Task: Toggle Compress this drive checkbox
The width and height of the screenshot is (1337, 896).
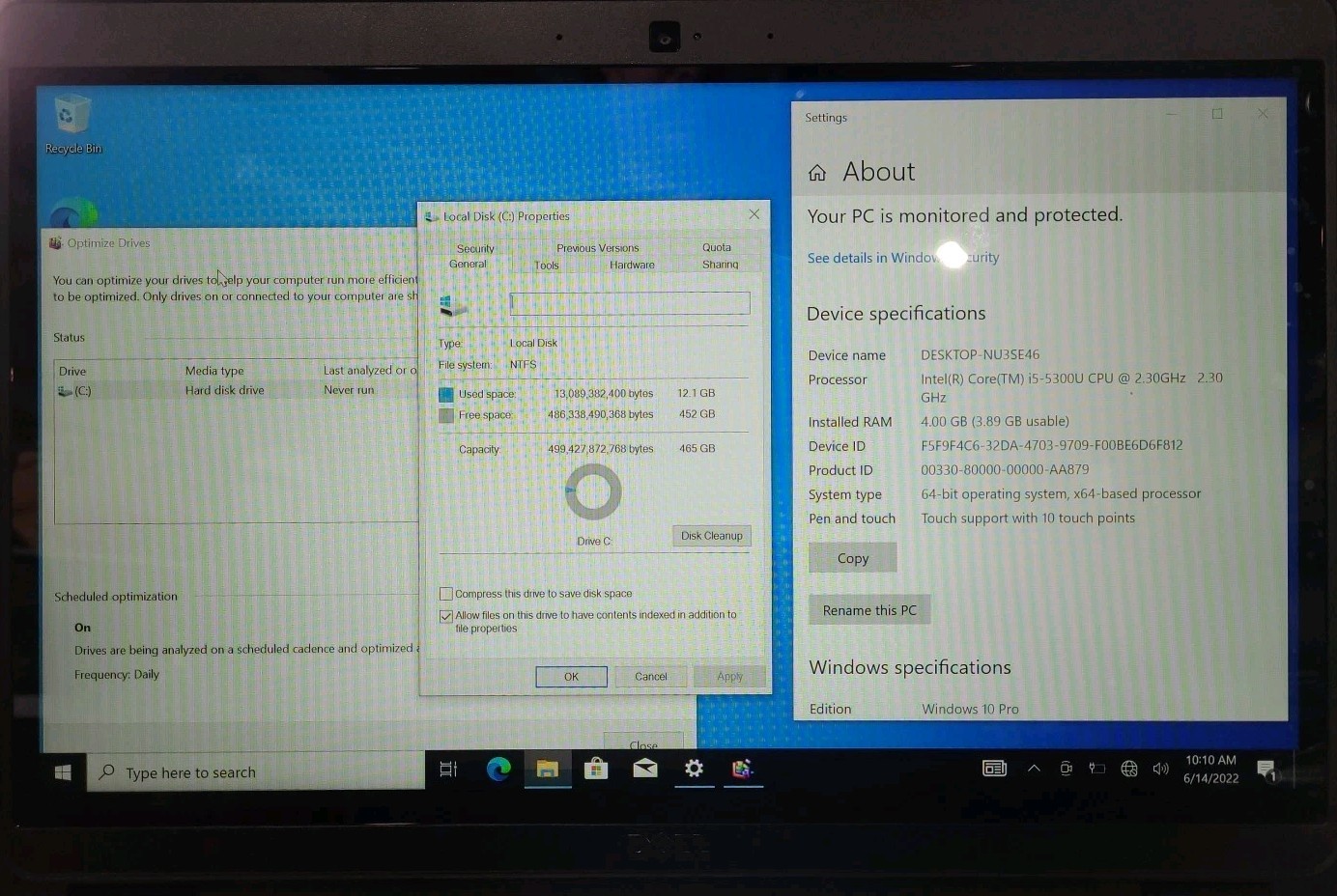Action: 445,594
